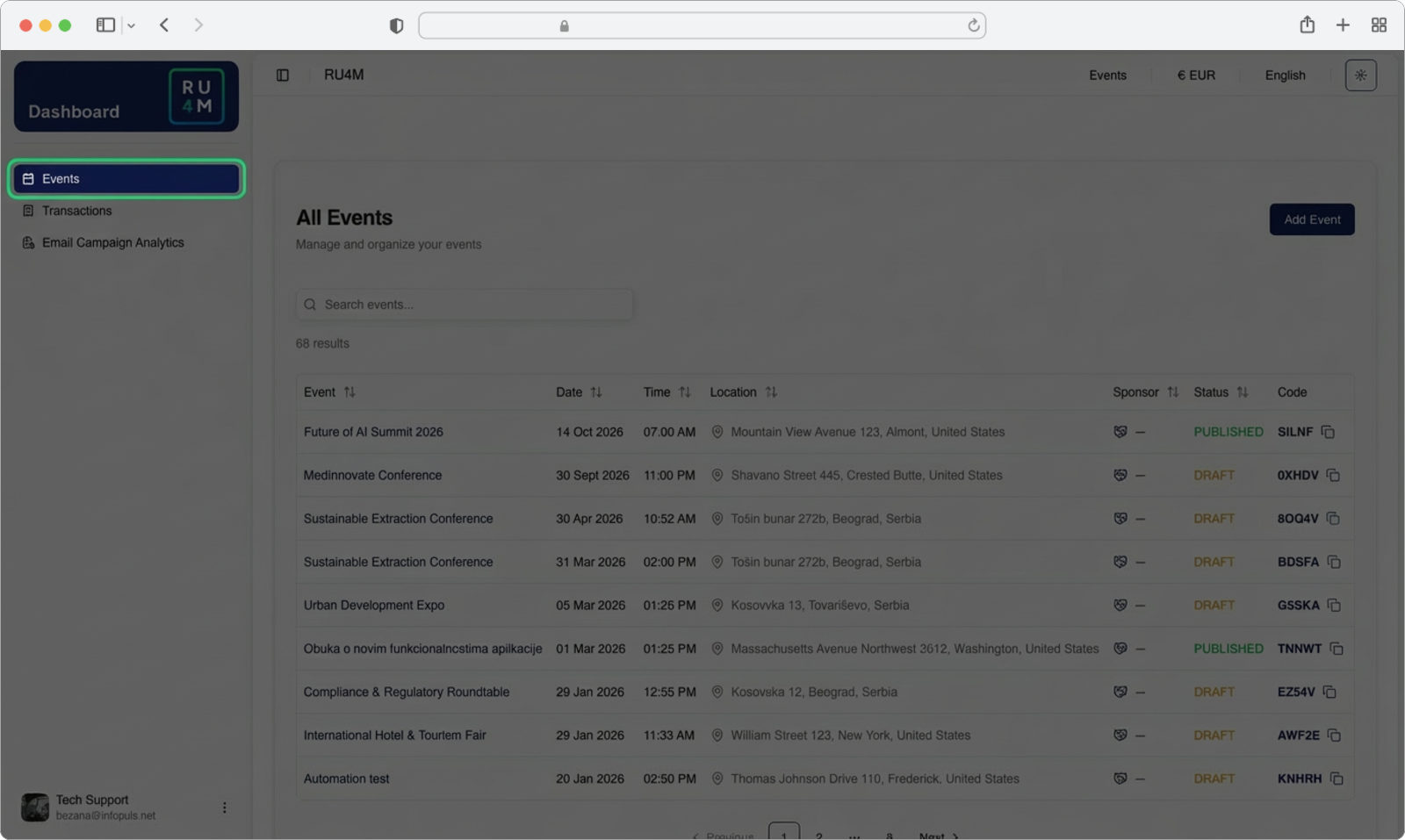Open the Future of AI Summit 2026 event
This screenshot has width=1405, height=840.
[373, 432]
